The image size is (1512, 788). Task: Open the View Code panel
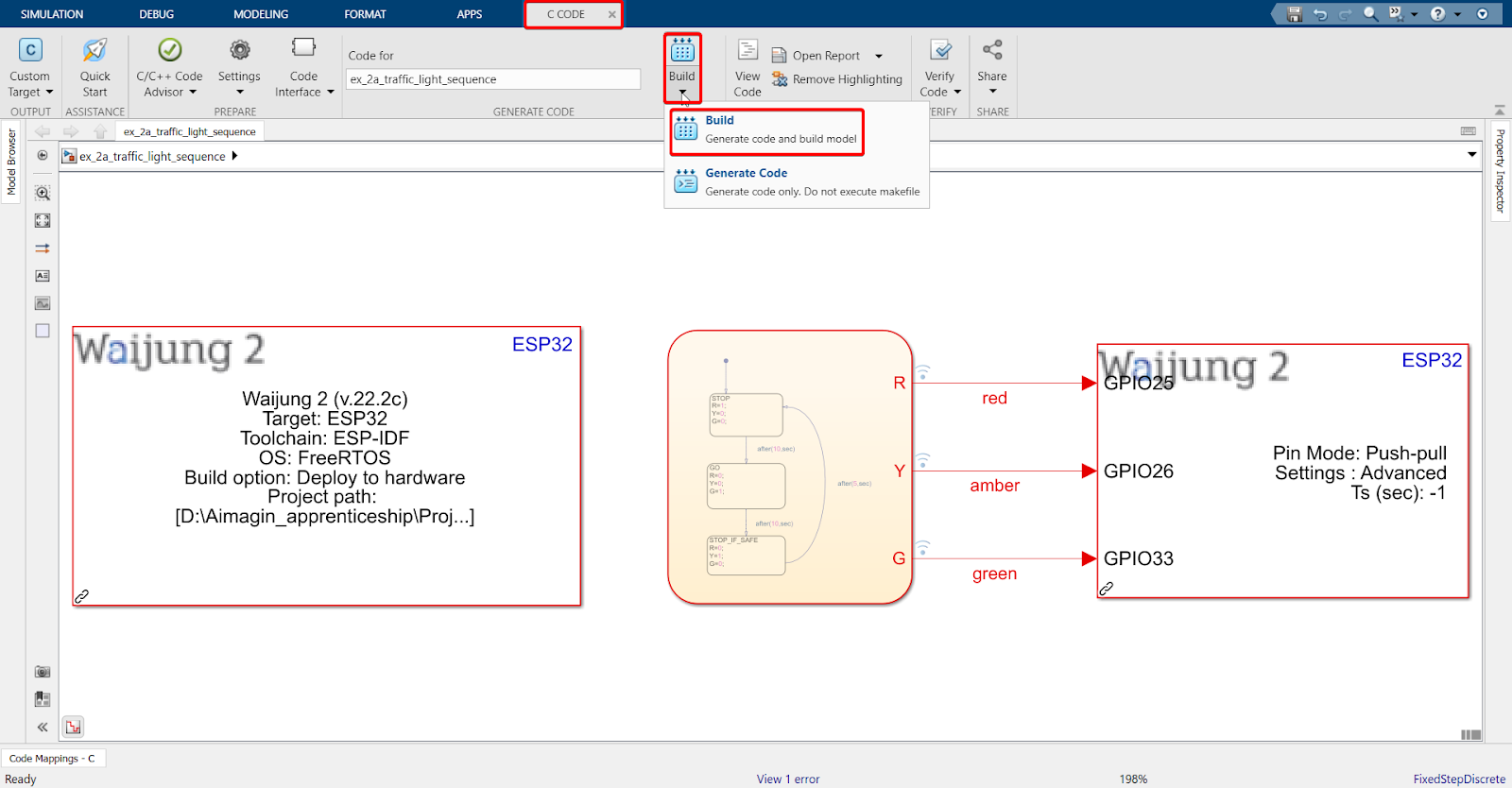coord(747,68)
